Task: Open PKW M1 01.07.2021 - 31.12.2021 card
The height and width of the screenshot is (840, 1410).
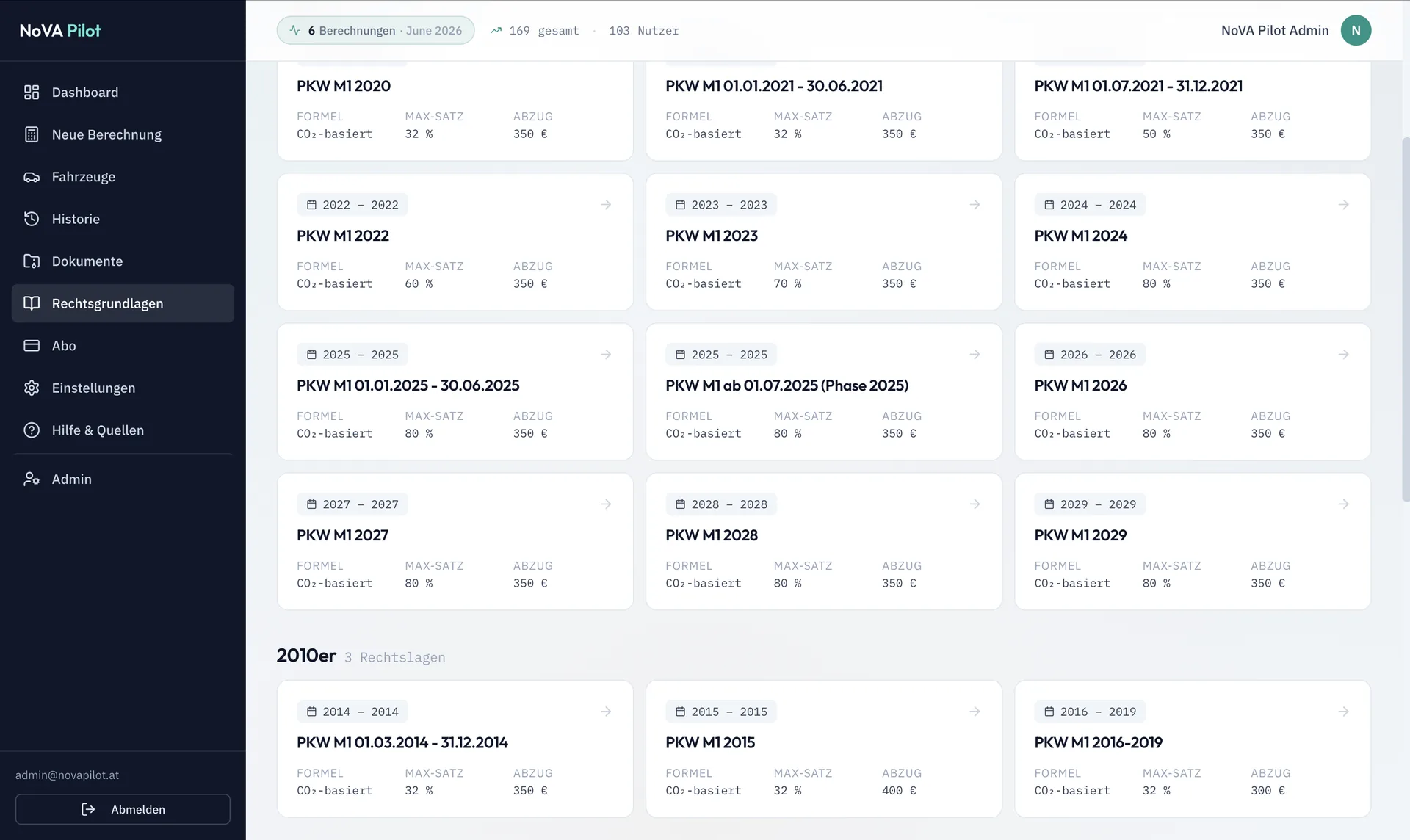Action: (x=1193, y=110)
